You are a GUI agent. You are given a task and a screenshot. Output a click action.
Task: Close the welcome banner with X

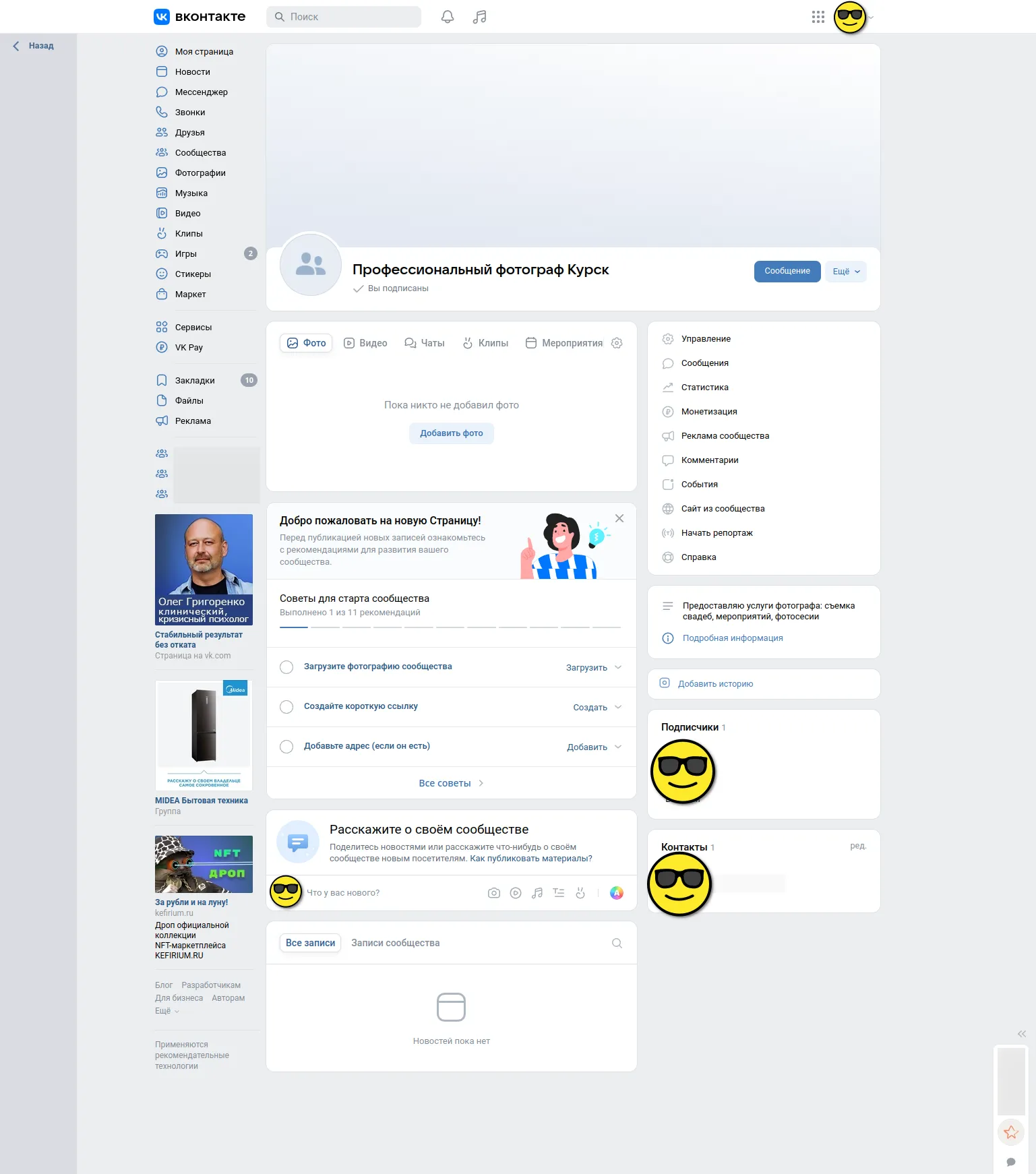coord(619,518)
